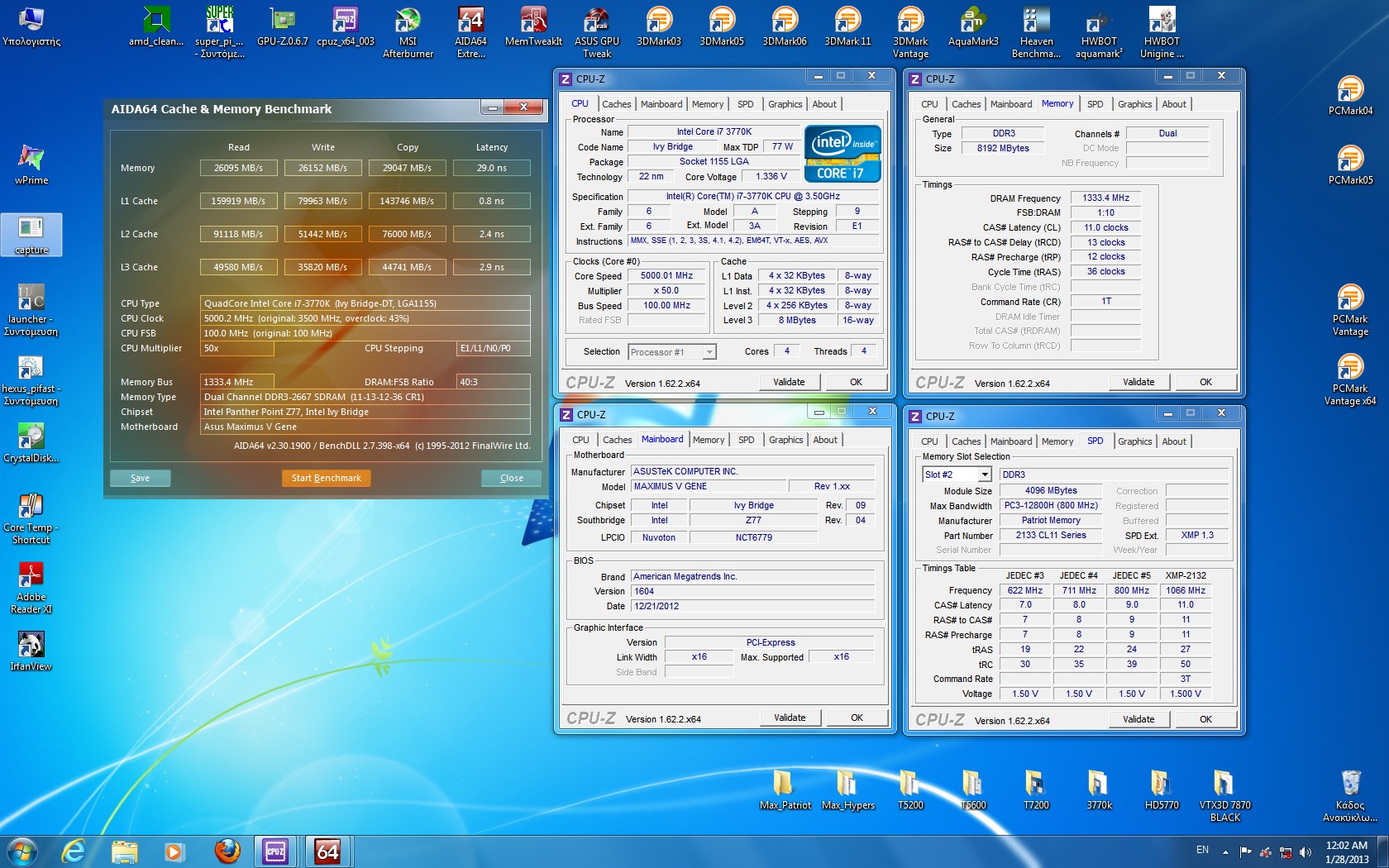Click L3 Cache latency 2.9 ns value
The width and height of the screenshot is (1389, 868).
491,267
